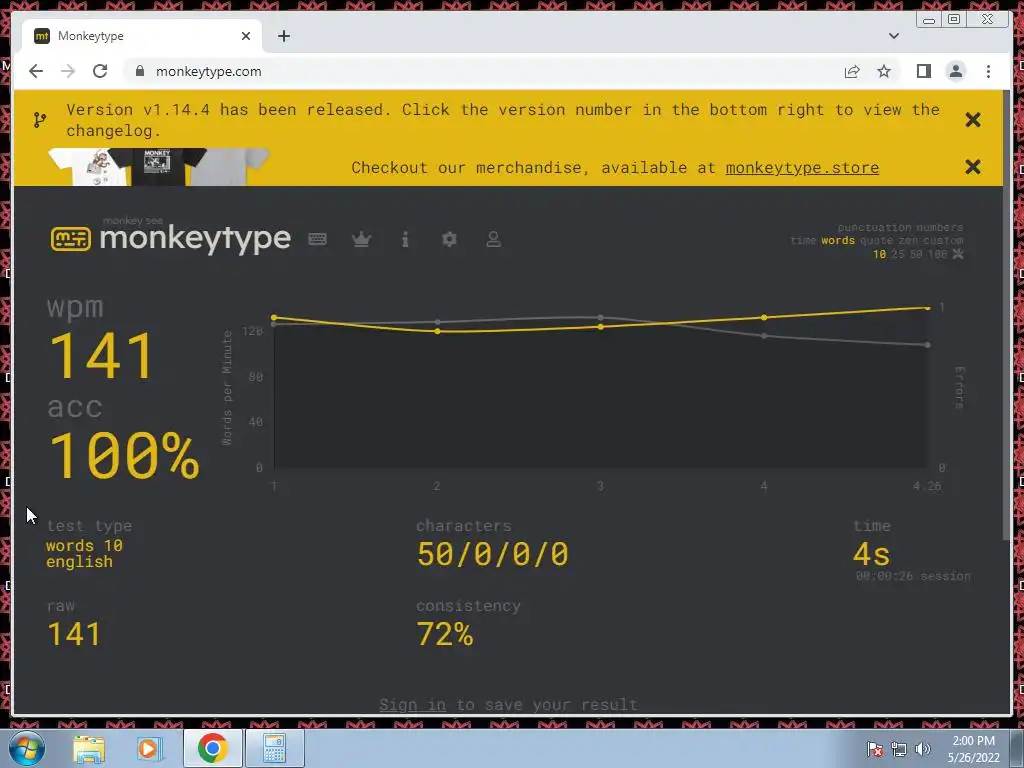Go back in browser history
This screenshot has height=768, width=1024.
(x=36, y=71)
